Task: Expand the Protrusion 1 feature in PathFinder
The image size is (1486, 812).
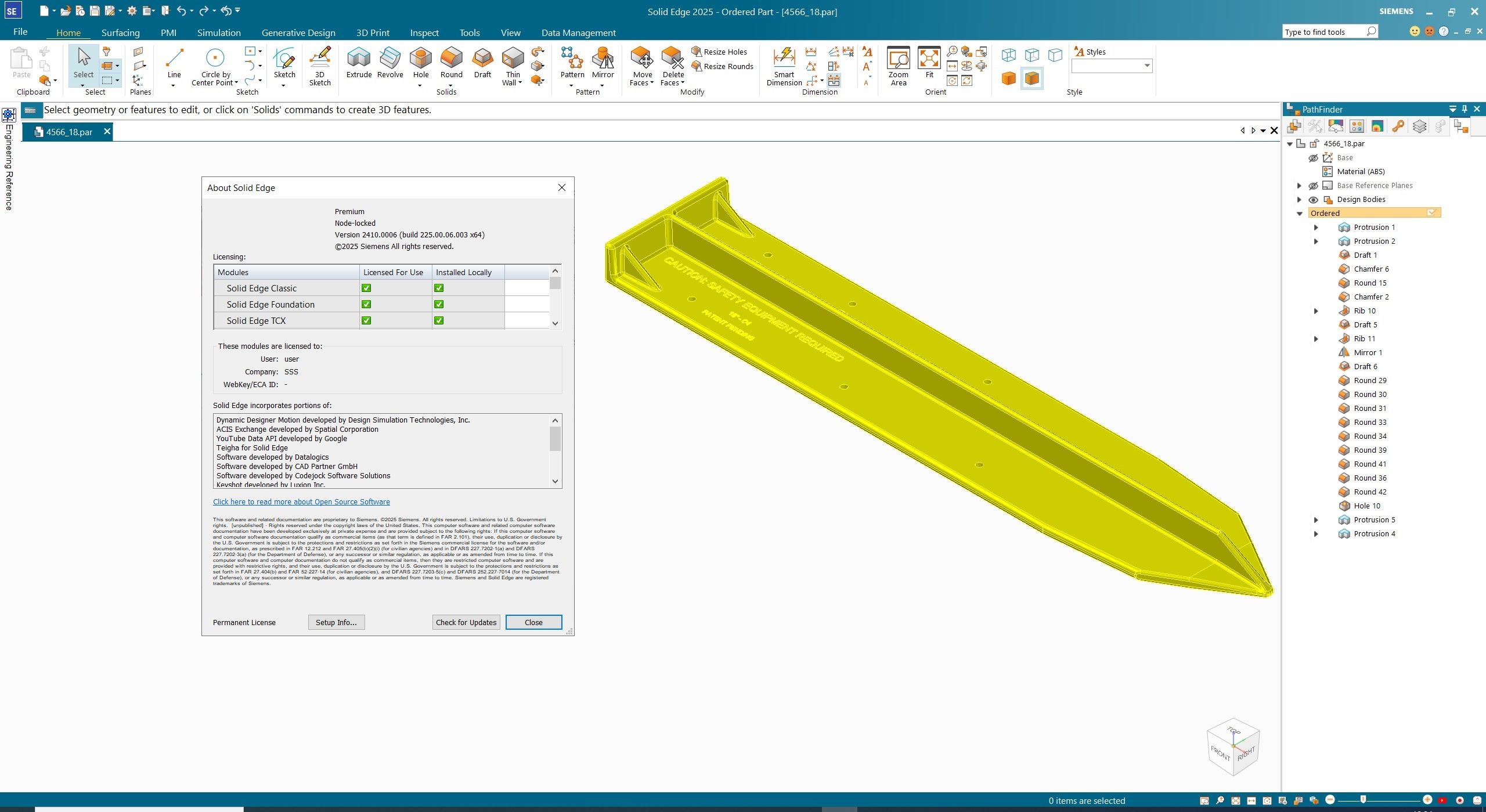Action: pyautogui.click(x=1317, y=227)
